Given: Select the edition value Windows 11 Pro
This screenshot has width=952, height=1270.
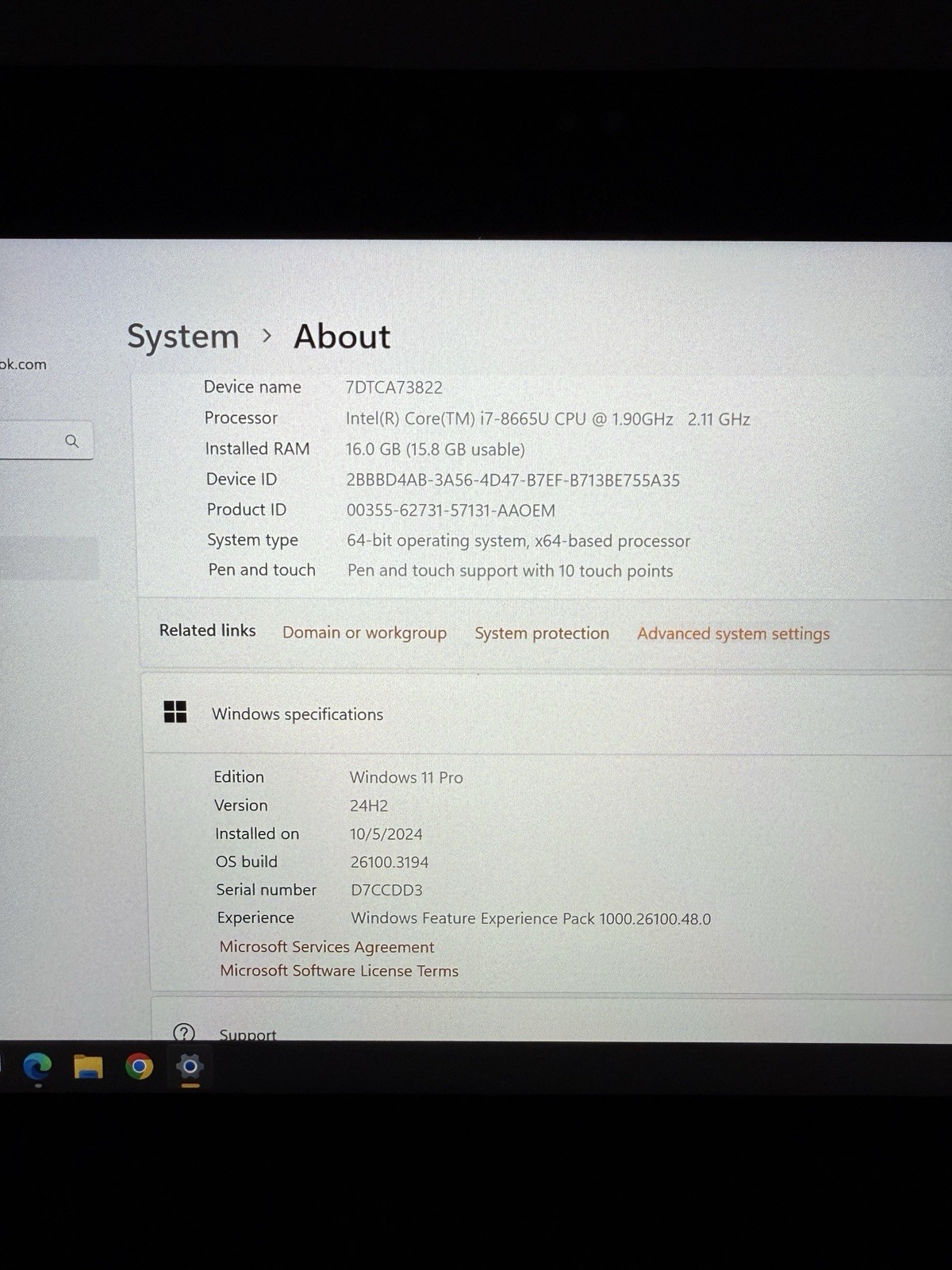Looking at the screenshot, I should 406,778.
